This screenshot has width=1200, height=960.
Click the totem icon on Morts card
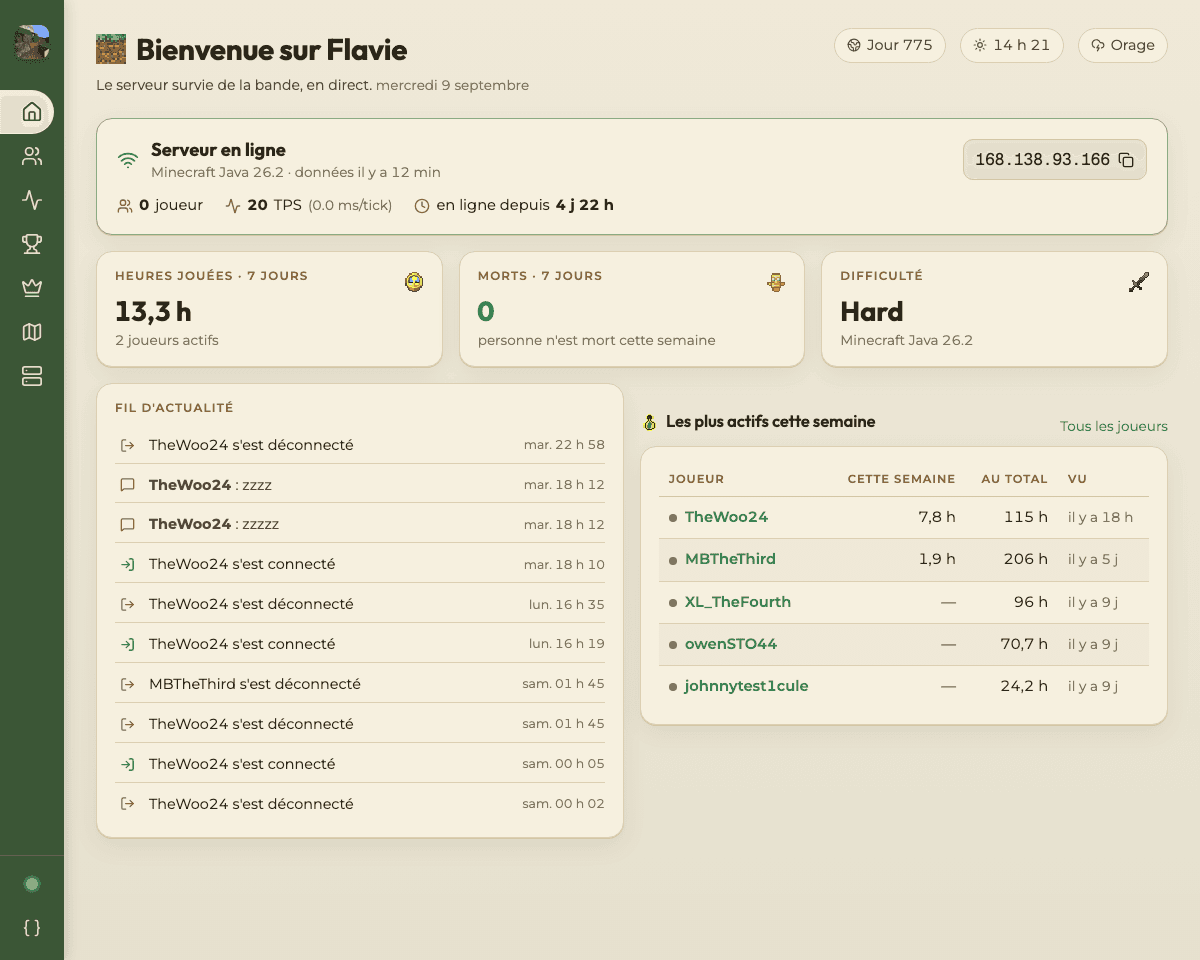pyautogui.click(x=776, y=282)
